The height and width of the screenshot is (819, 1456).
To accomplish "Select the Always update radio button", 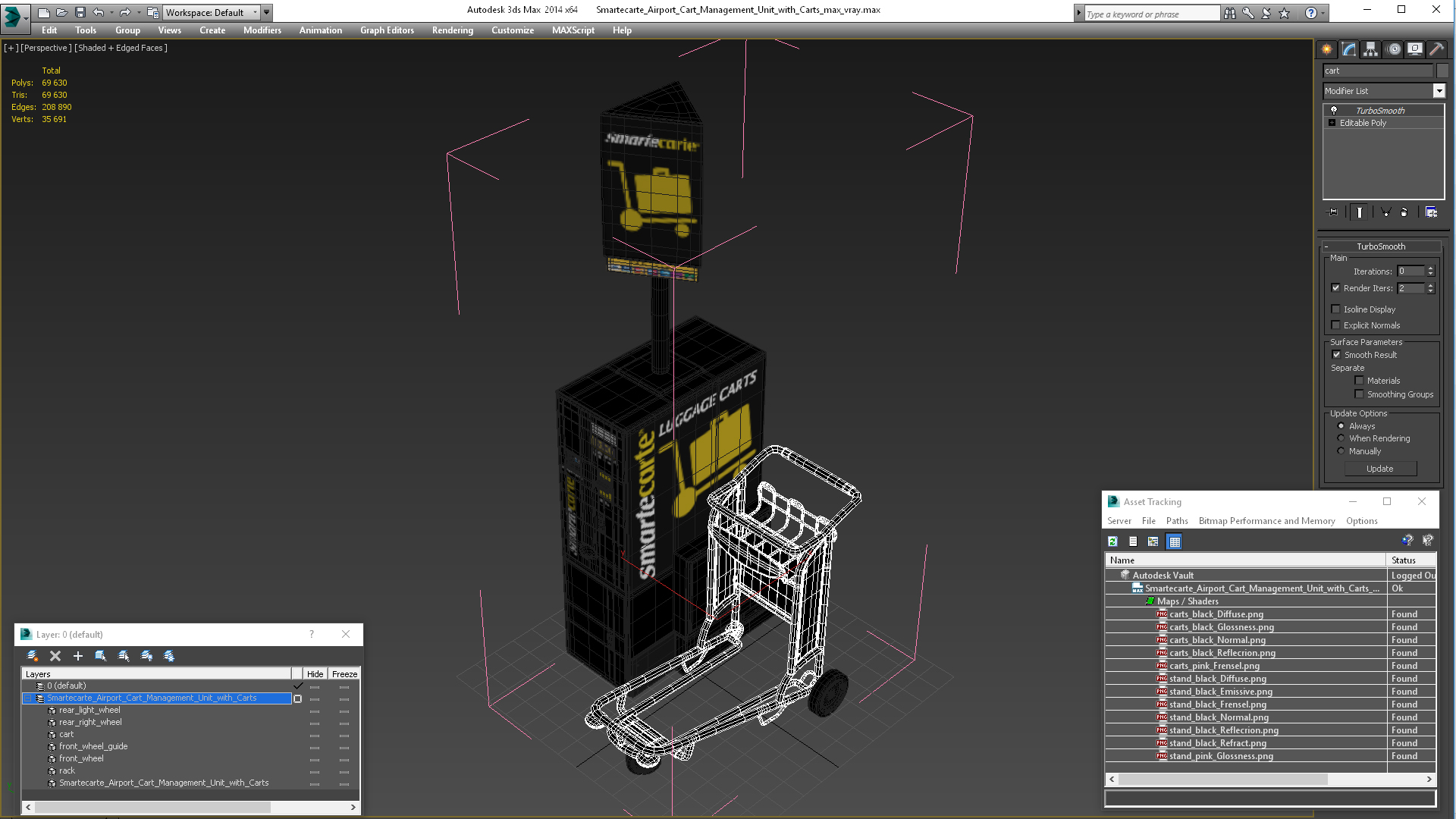I will click(x=1341, y=426).
